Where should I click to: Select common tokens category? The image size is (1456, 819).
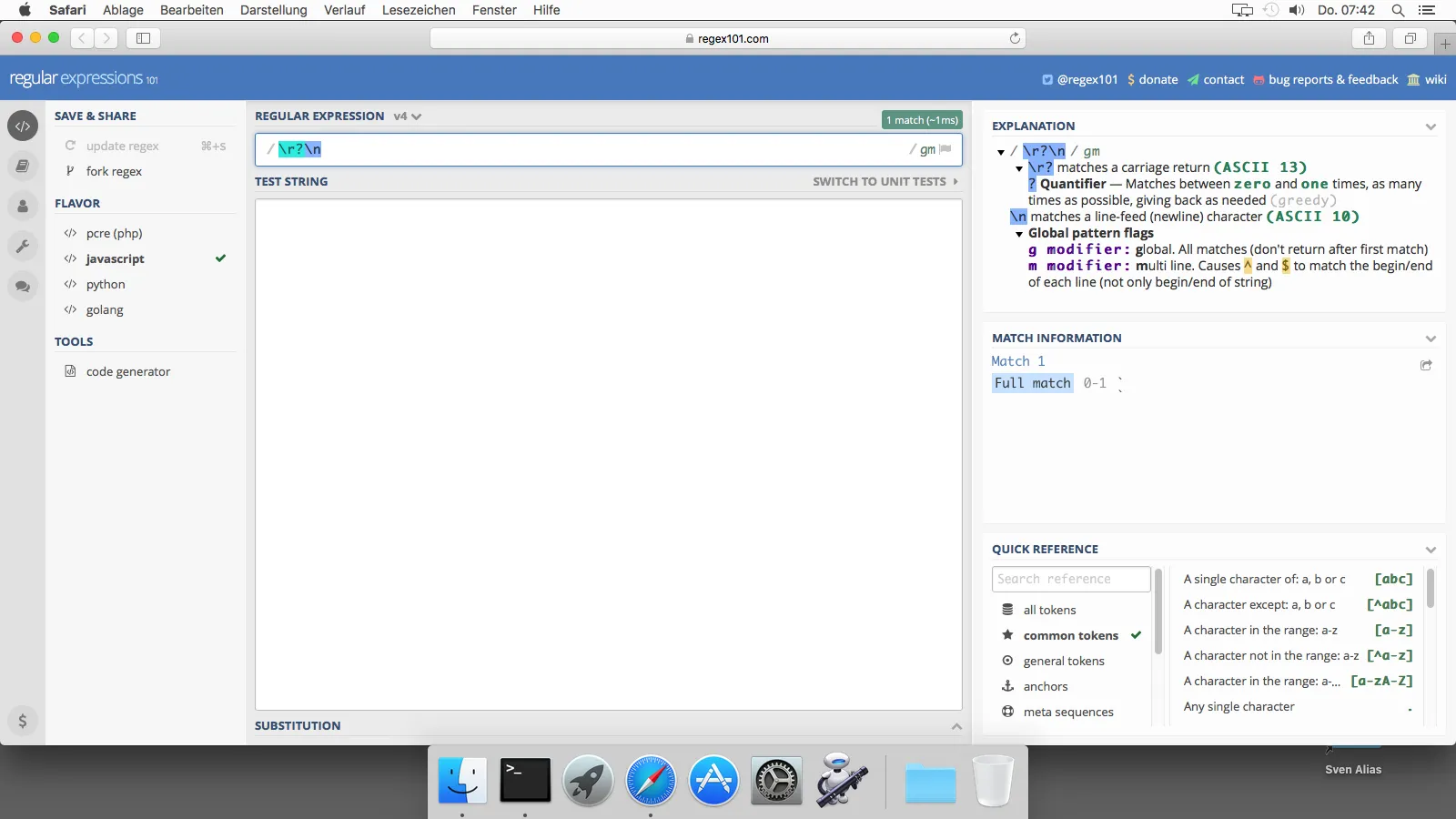tap(1071, 635)
